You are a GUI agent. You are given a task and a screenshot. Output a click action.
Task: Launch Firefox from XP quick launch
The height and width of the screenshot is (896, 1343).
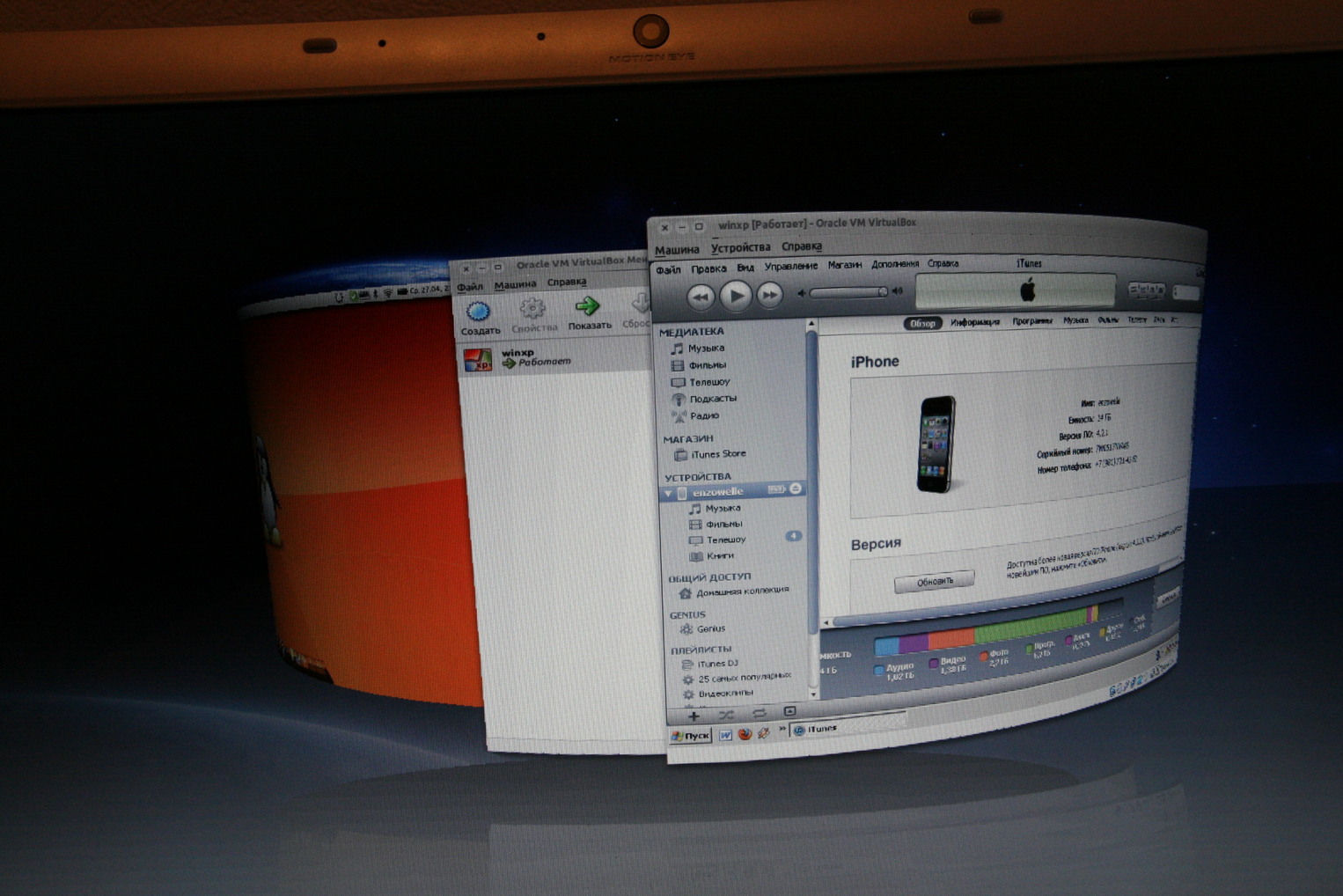[745, 733]
